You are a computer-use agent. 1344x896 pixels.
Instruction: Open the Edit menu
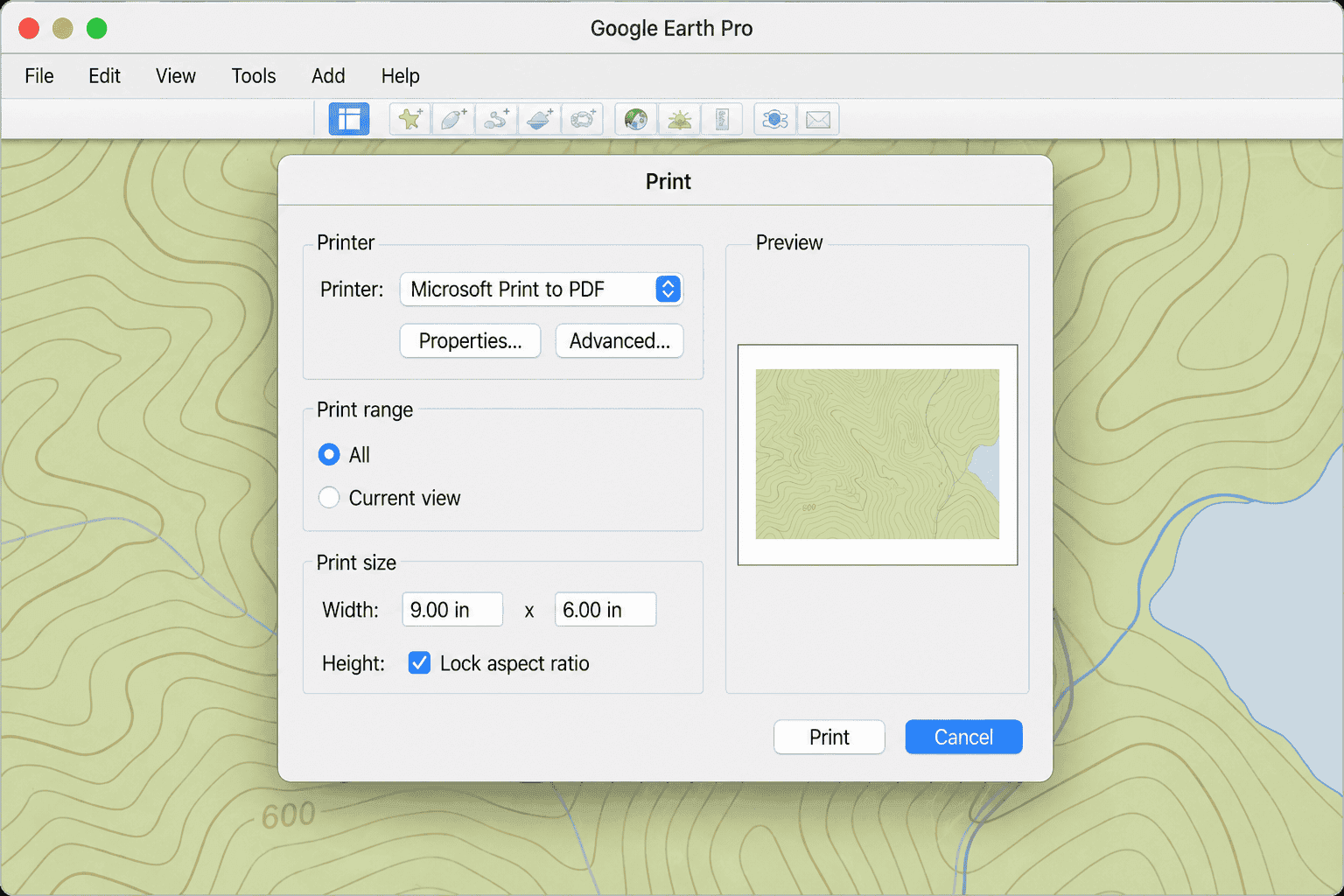[x=104, y=76]
